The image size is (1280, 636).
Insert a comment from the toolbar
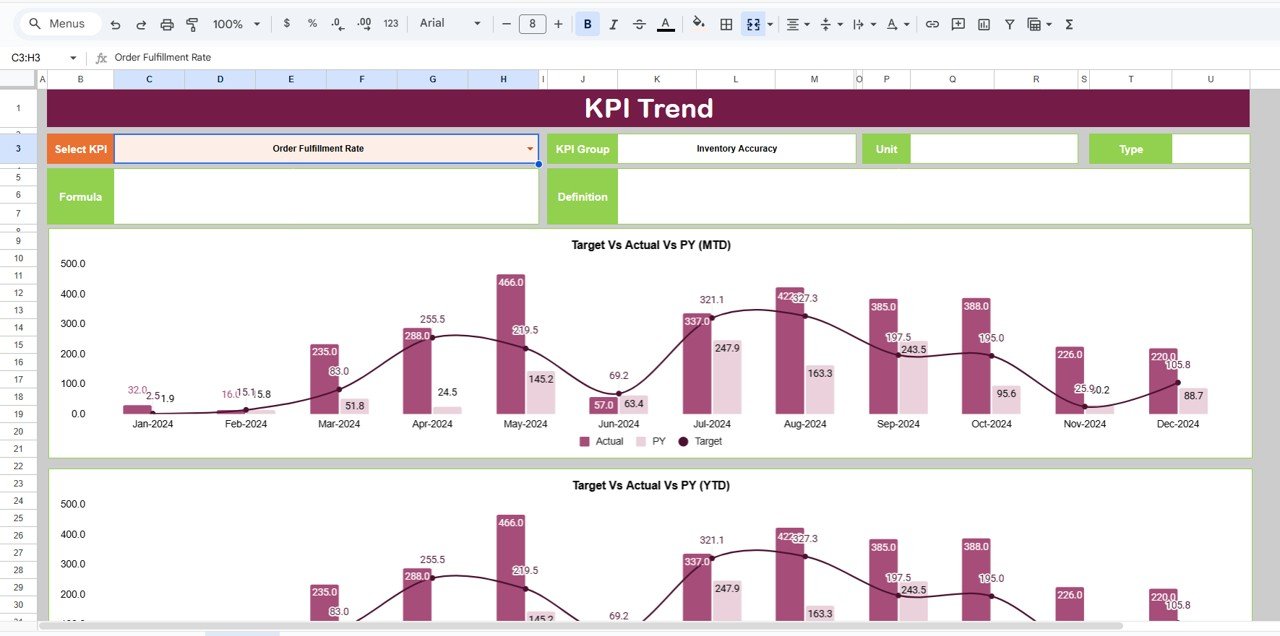(957, 23)
